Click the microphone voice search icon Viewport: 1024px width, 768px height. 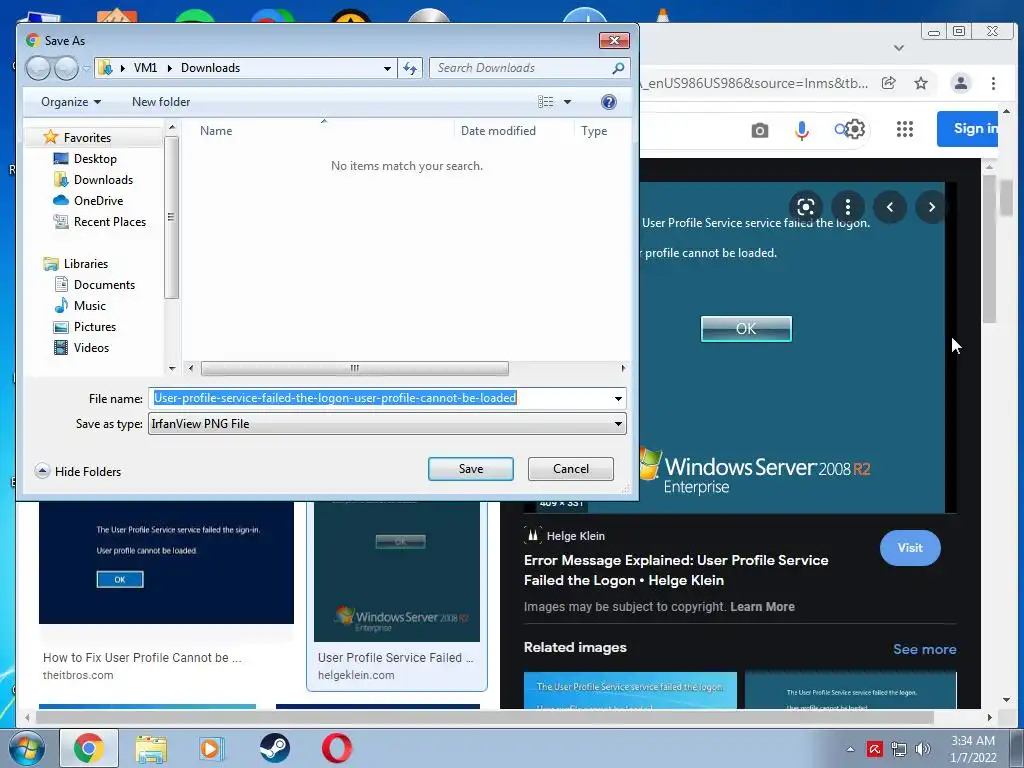point(802,131)
